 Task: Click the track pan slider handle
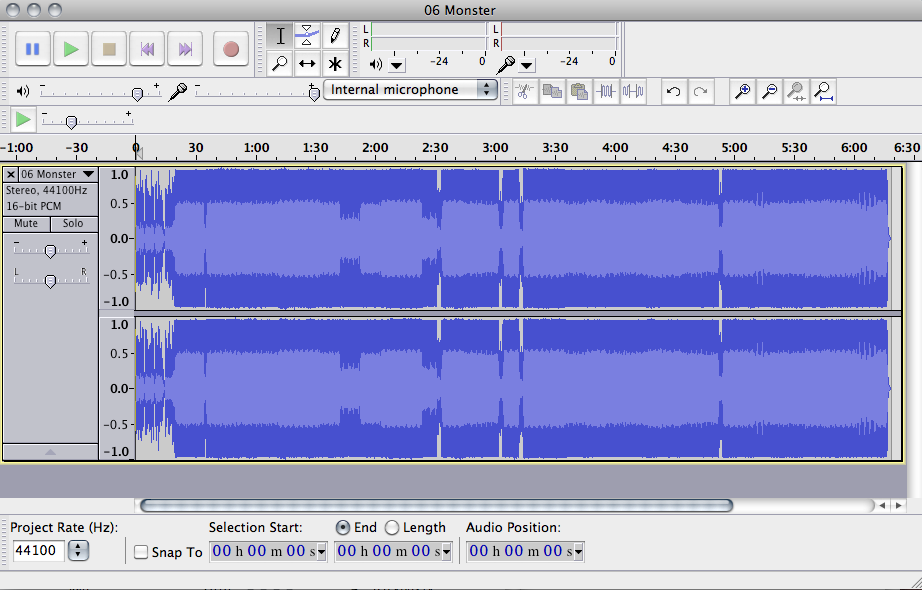coord(51,281)
